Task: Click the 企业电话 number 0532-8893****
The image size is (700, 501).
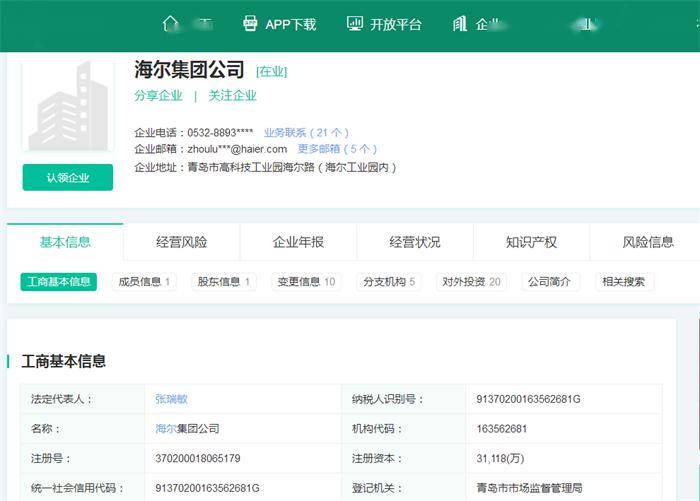Action: tap(220, 133)
